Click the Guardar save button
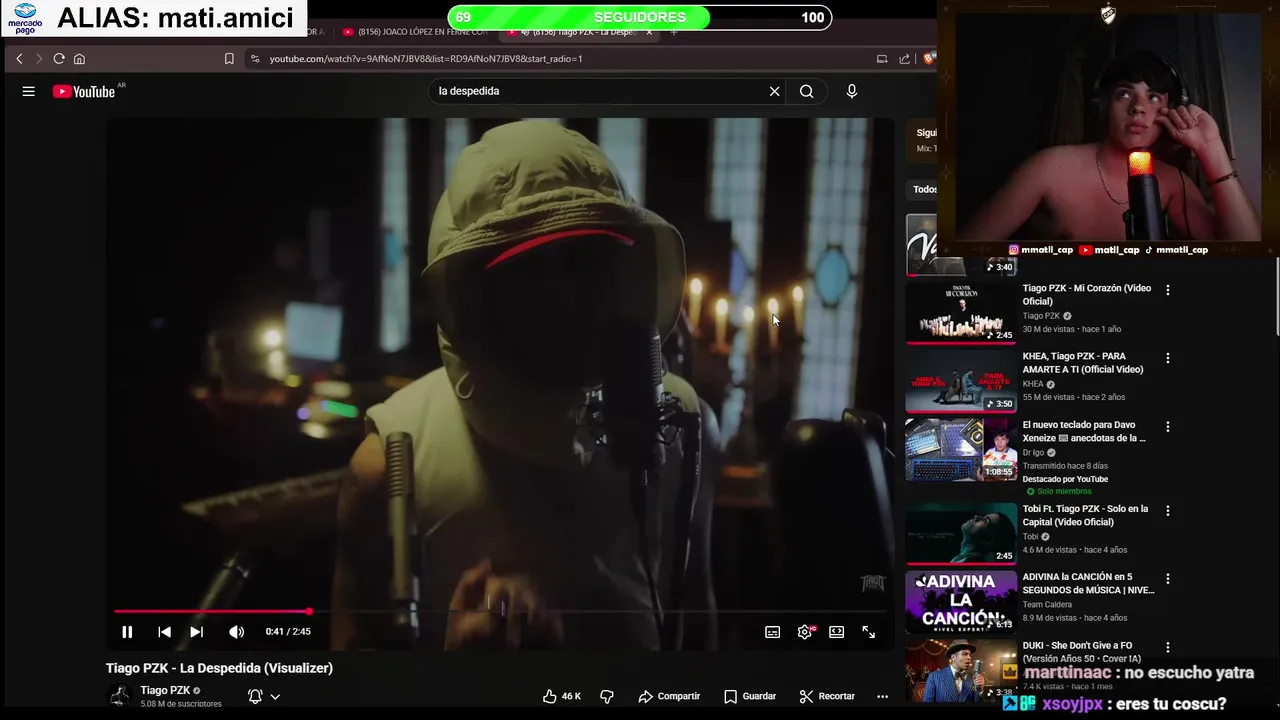The height and width of the screenshot is (720, 1280). pyautogui.click(x=750, y=696)
